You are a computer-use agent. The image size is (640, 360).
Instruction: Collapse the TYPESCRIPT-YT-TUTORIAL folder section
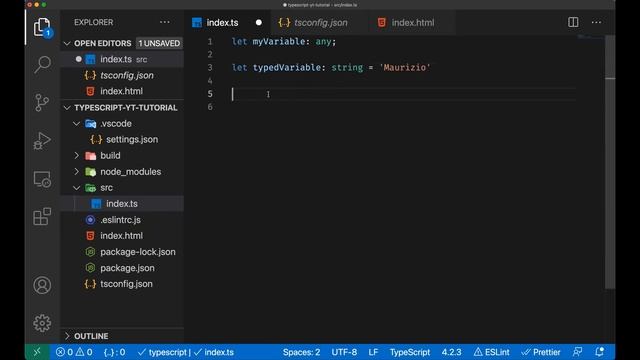pyautogui.click(x=67, y=108)
